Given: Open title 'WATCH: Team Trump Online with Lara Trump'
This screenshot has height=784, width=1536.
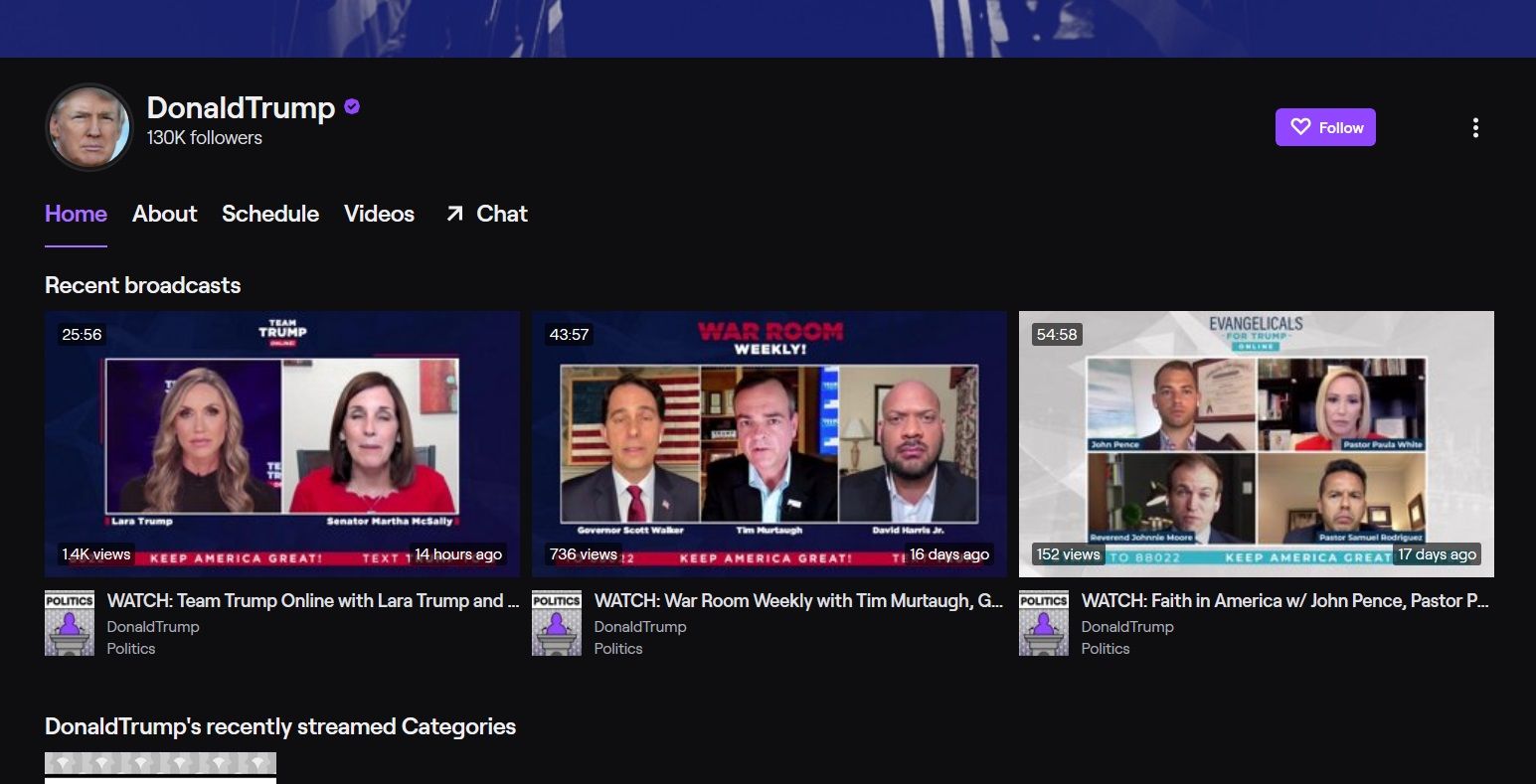Looking at the screenshot, I should click(x=313, y=600).
